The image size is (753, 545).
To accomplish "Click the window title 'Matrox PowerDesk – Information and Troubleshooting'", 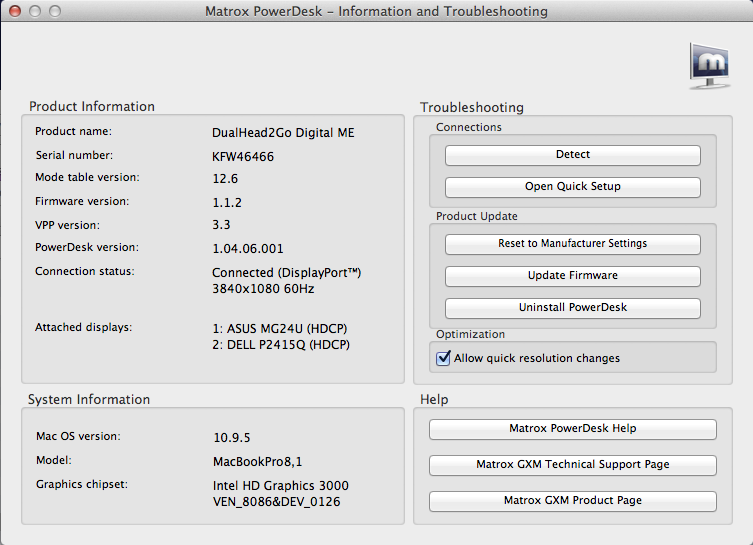I will click(x=376, y=11).
